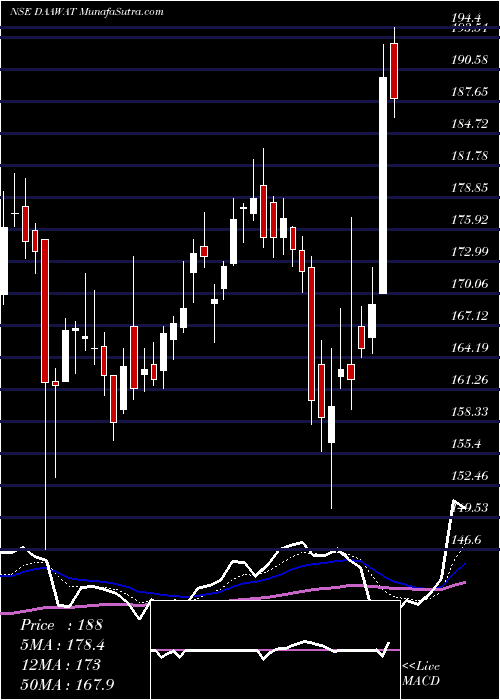
Task: Click the <<Live MACD label
Action: [421, 674]
